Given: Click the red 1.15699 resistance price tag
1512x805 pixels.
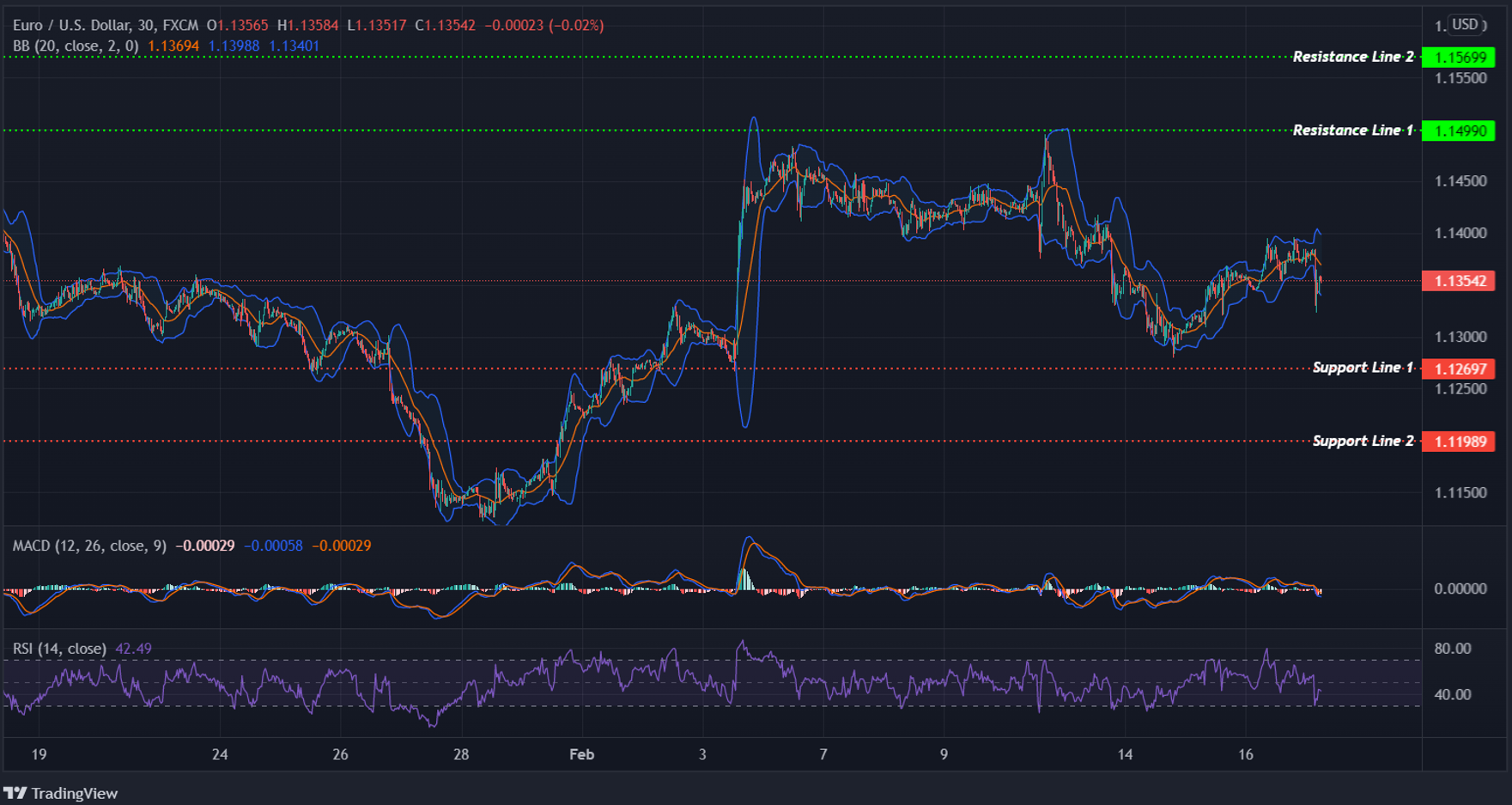Looking at the screenshot, I should [1460, 57].
